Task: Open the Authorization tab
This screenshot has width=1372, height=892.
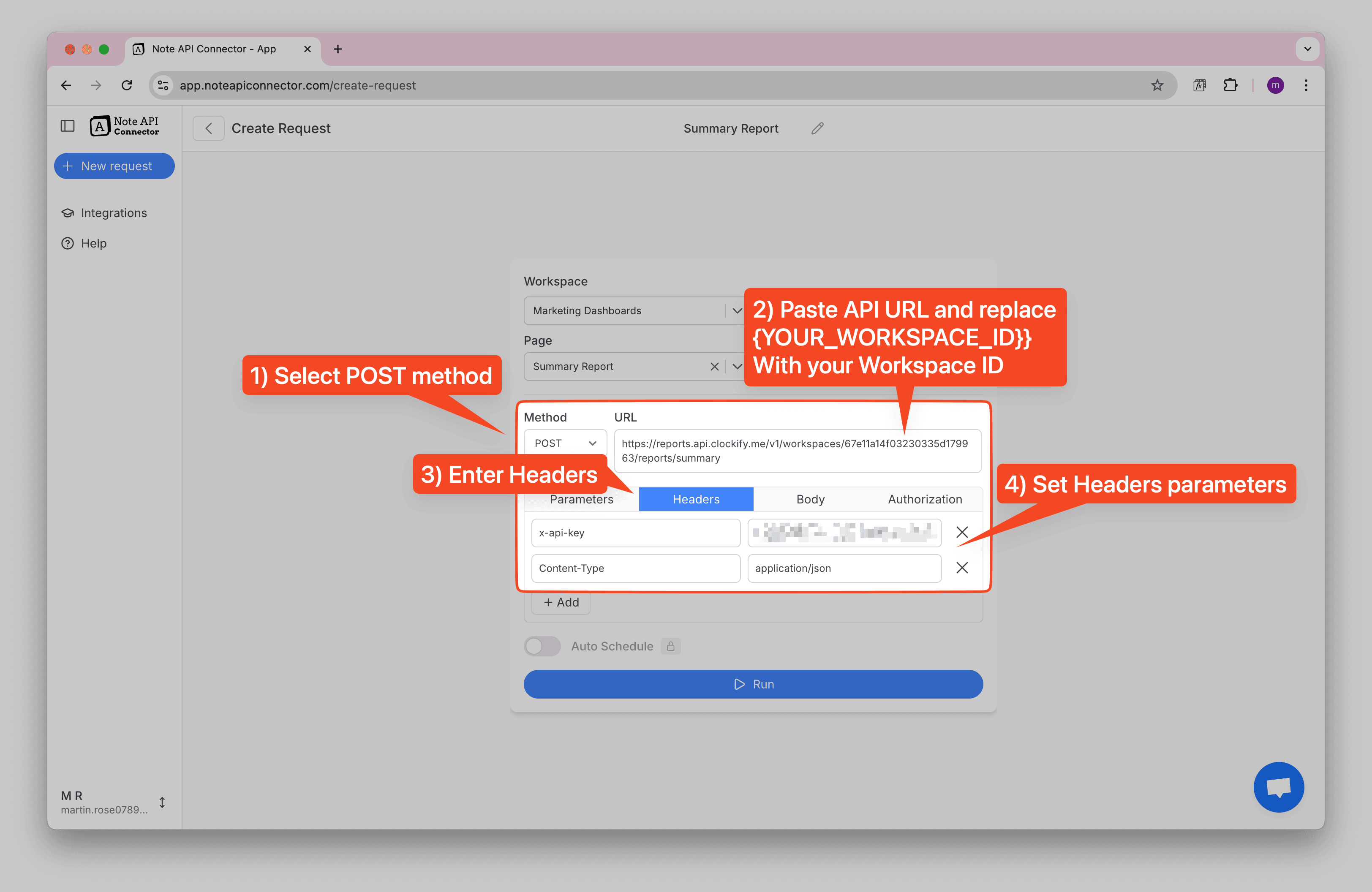Action: coord(924,499)
